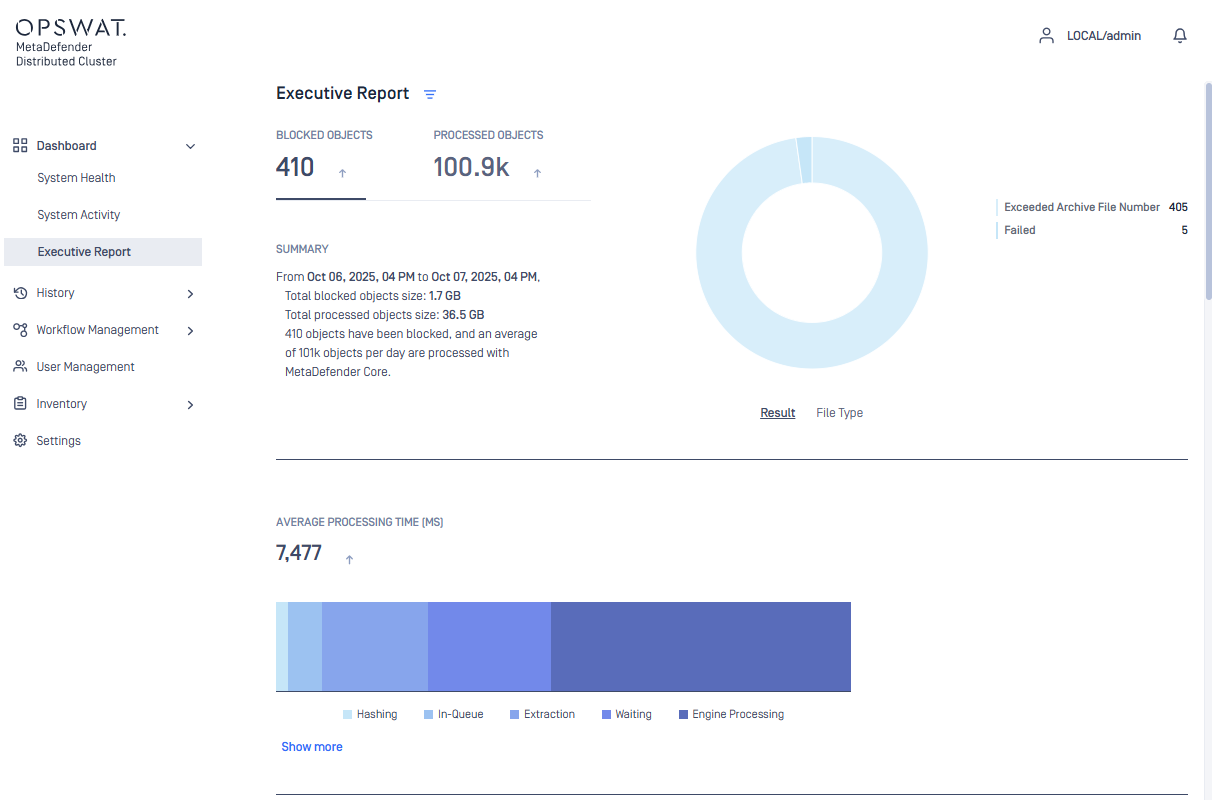Switch chart to File Type tab
The width and height of the screenshot is (1212, 800).
click(839, 413)
